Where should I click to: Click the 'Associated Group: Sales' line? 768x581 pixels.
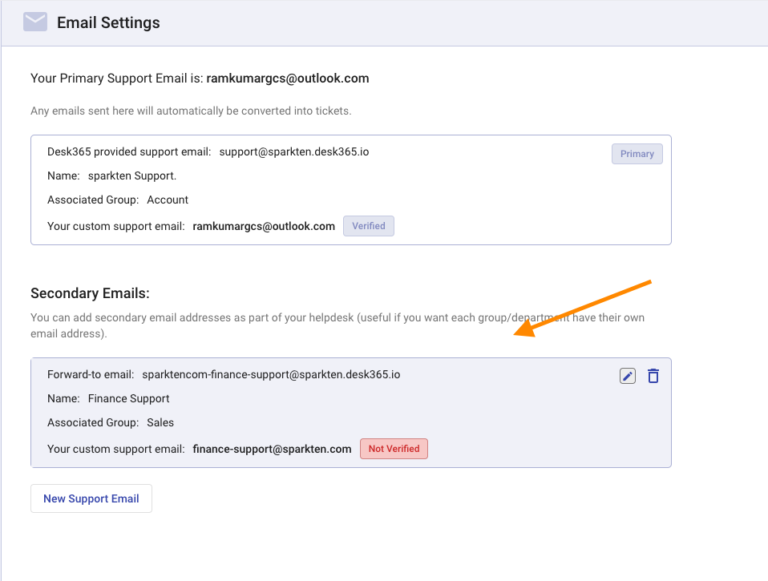(x=110, y=423)
